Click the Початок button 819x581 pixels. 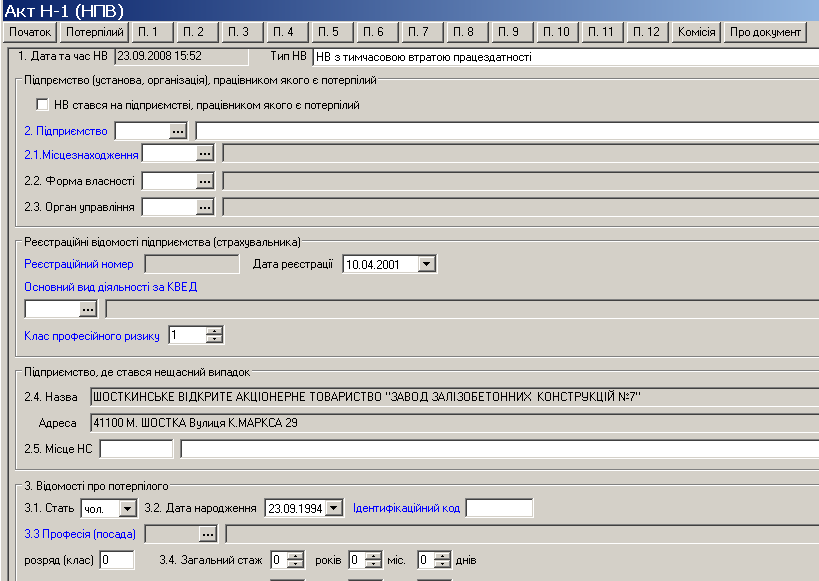click(x=30, y=32)
